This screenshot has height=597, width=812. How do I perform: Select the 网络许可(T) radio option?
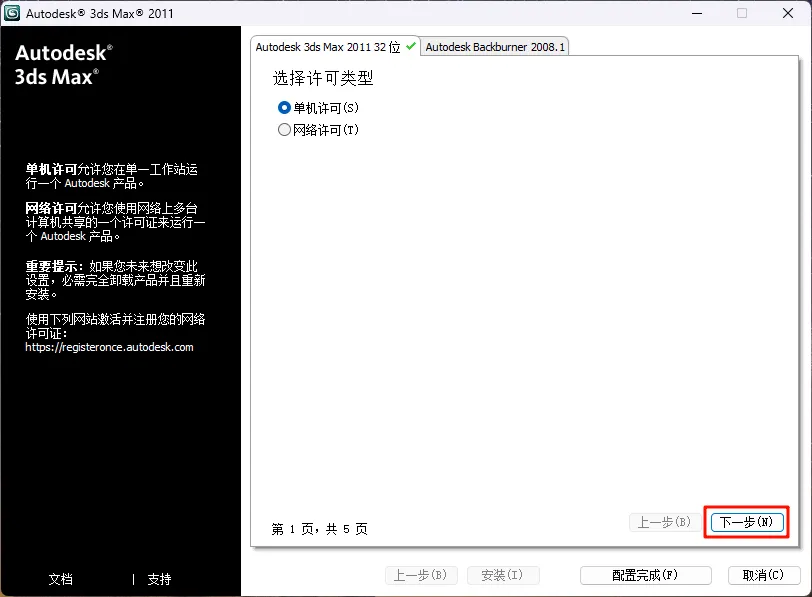[318, 129]
